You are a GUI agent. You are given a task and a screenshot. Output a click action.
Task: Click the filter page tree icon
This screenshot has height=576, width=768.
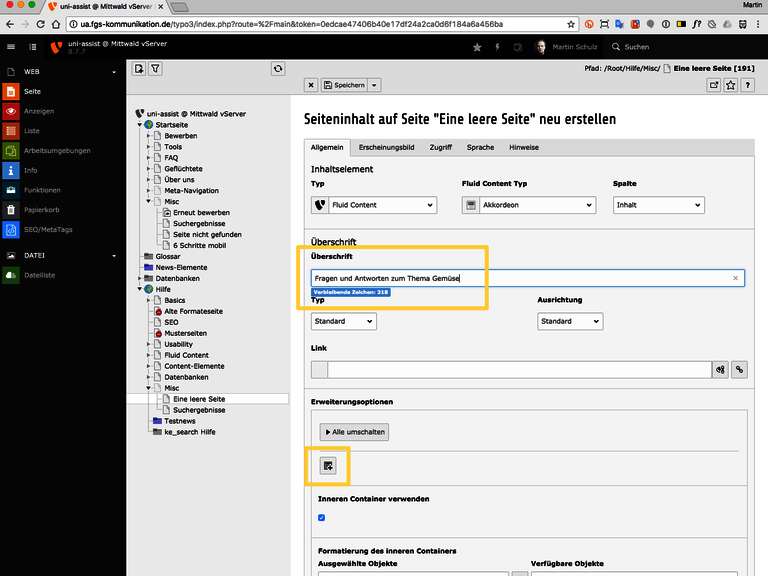click(155, 69)
